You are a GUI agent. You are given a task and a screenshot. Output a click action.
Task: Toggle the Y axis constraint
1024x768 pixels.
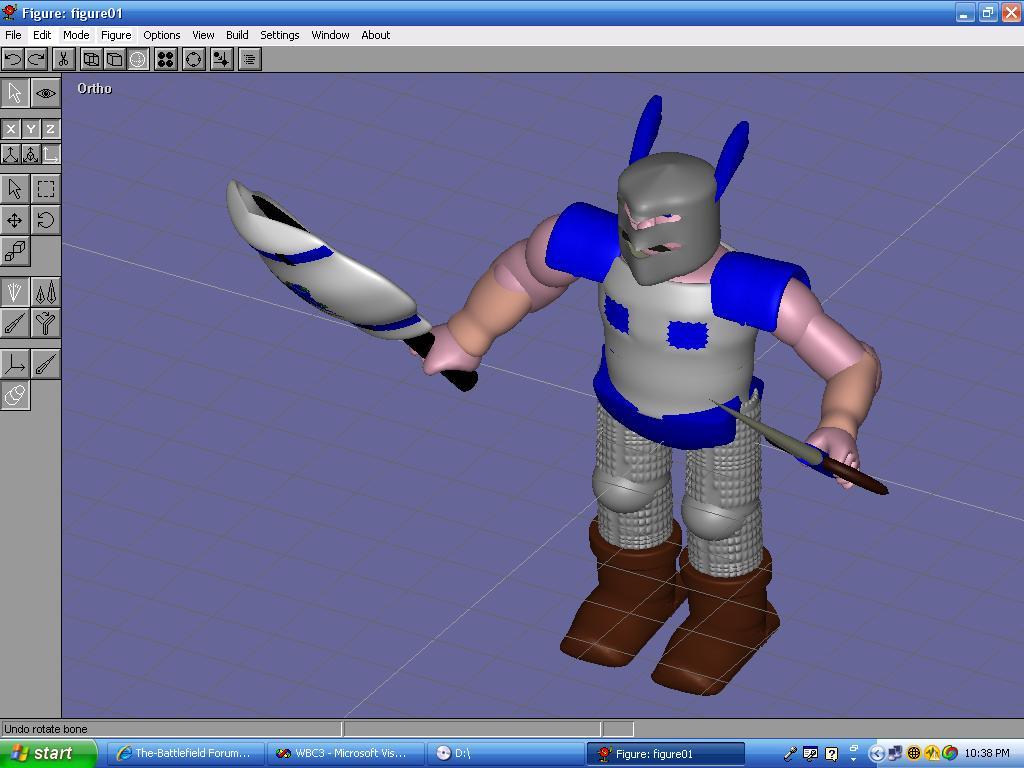point(31,129)
